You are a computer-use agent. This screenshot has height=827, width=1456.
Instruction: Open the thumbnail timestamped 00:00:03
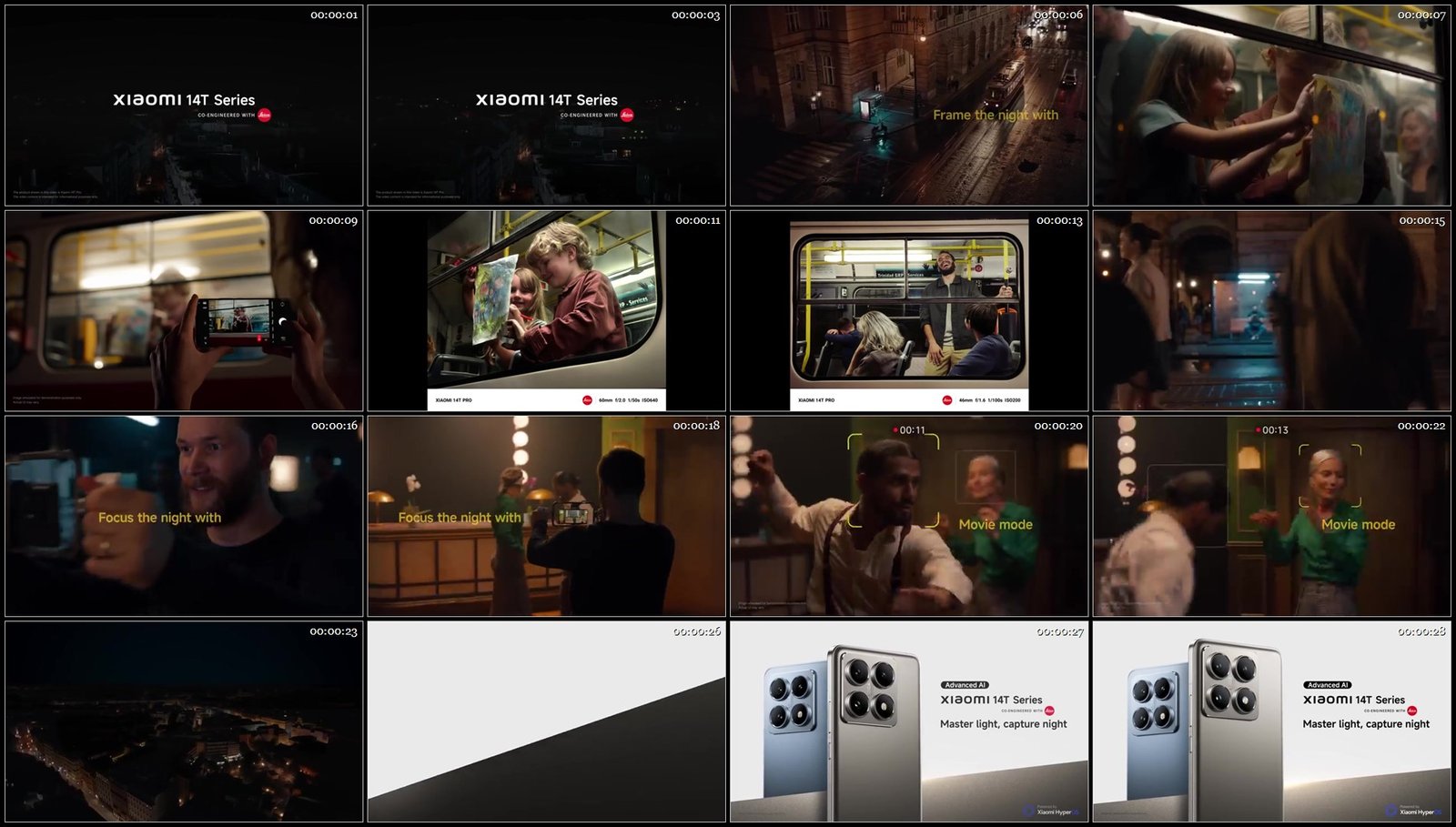(x=546, y=106)
